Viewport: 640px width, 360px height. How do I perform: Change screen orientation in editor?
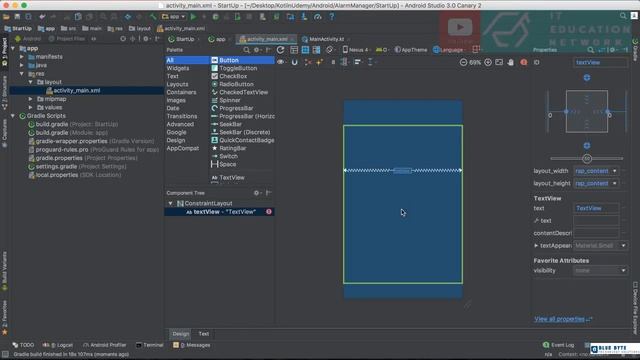click(x=330, y=50)
